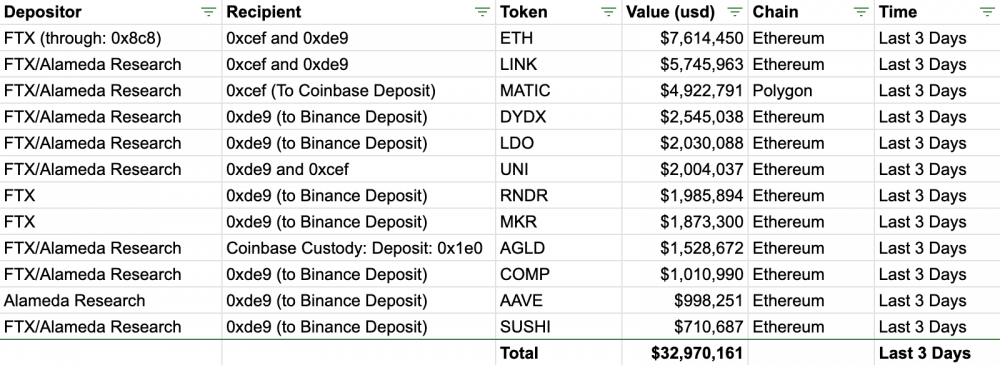Viewport: 1000px width, 365px height.
Task: Select the Value (usd) header cell
Action: point(685,12)
